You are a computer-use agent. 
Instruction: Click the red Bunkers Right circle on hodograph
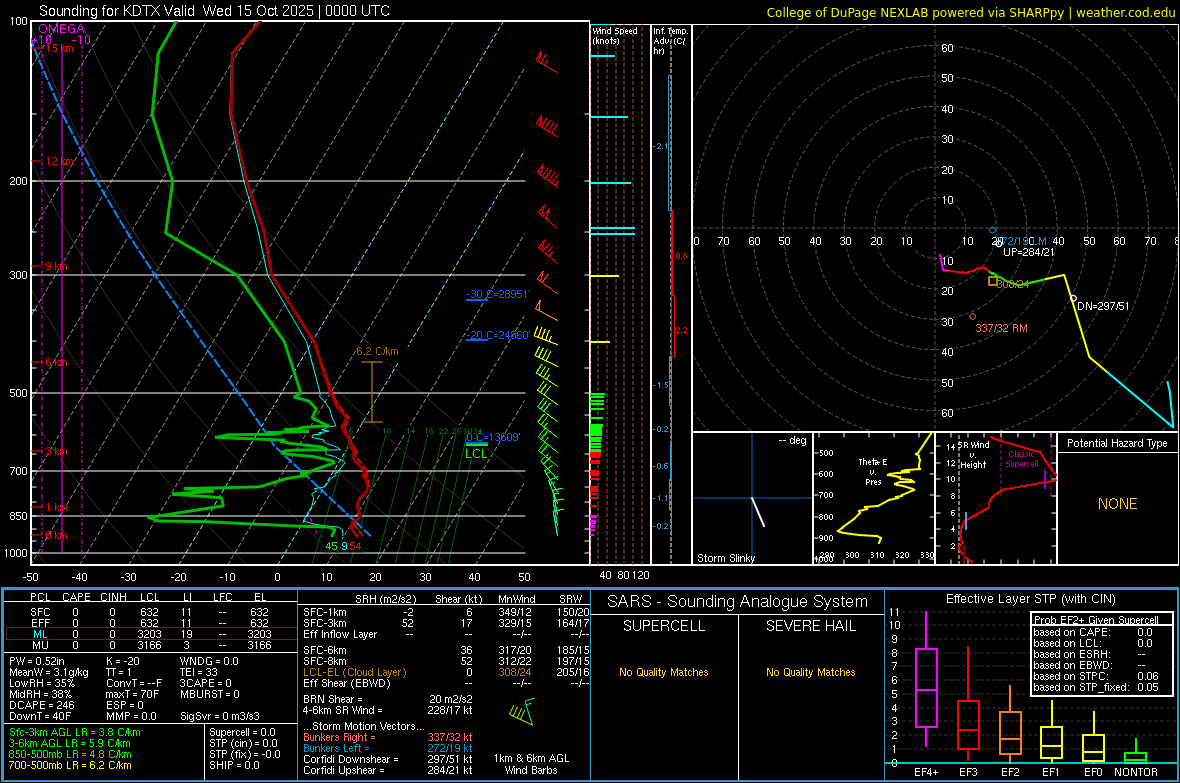point(972,317)
